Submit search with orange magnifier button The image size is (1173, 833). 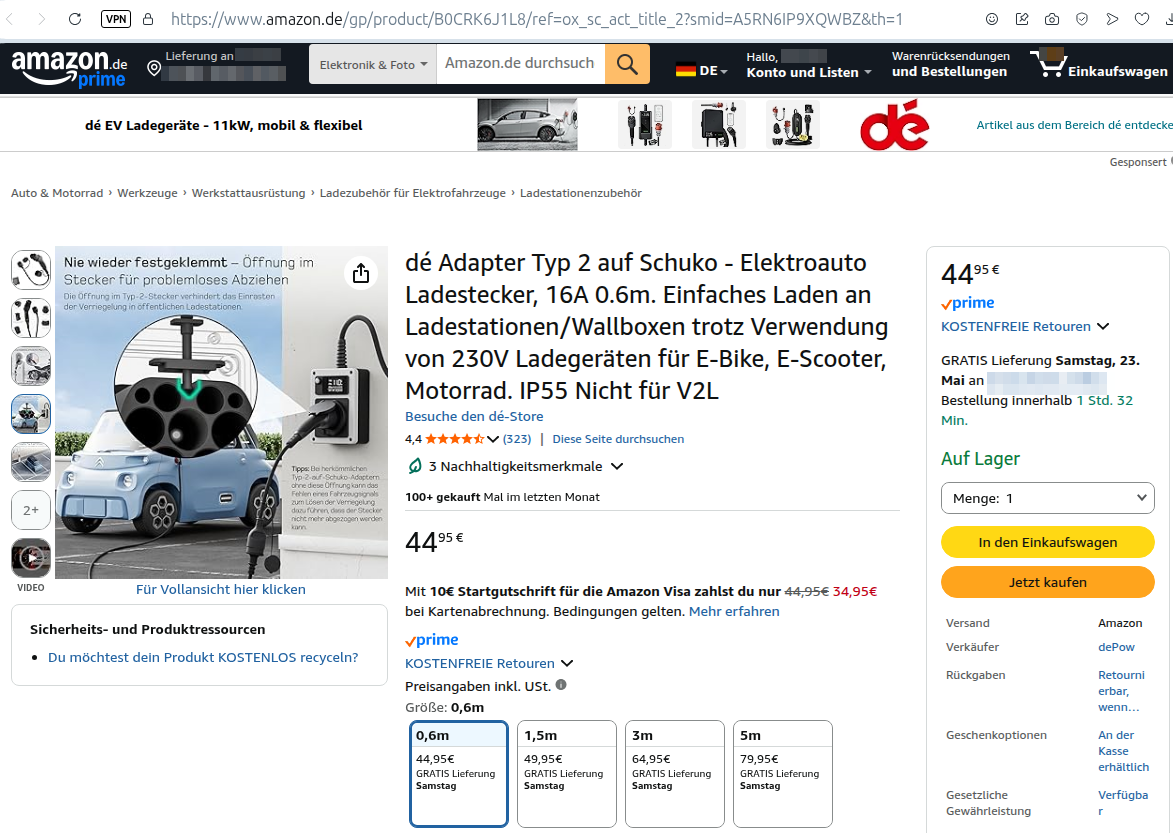(627, 64)
